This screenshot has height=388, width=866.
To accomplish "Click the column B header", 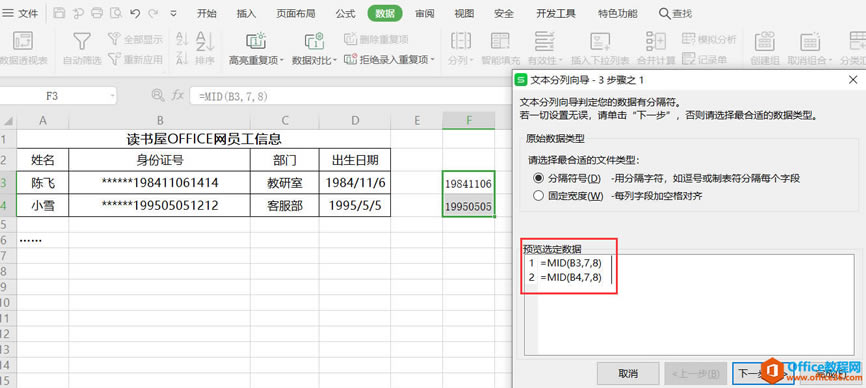I will [160, 120].
